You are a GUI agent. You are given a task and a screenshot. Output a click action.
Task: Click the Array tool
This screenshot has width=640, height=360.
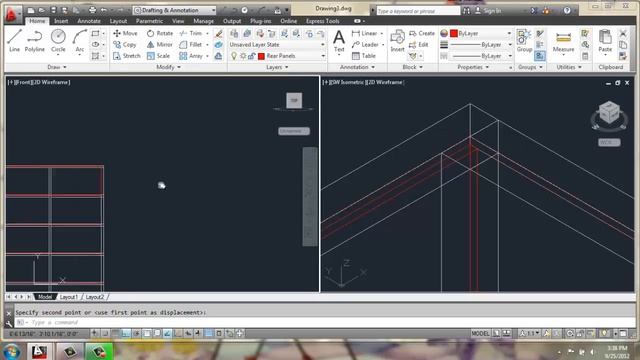(191, 56)
